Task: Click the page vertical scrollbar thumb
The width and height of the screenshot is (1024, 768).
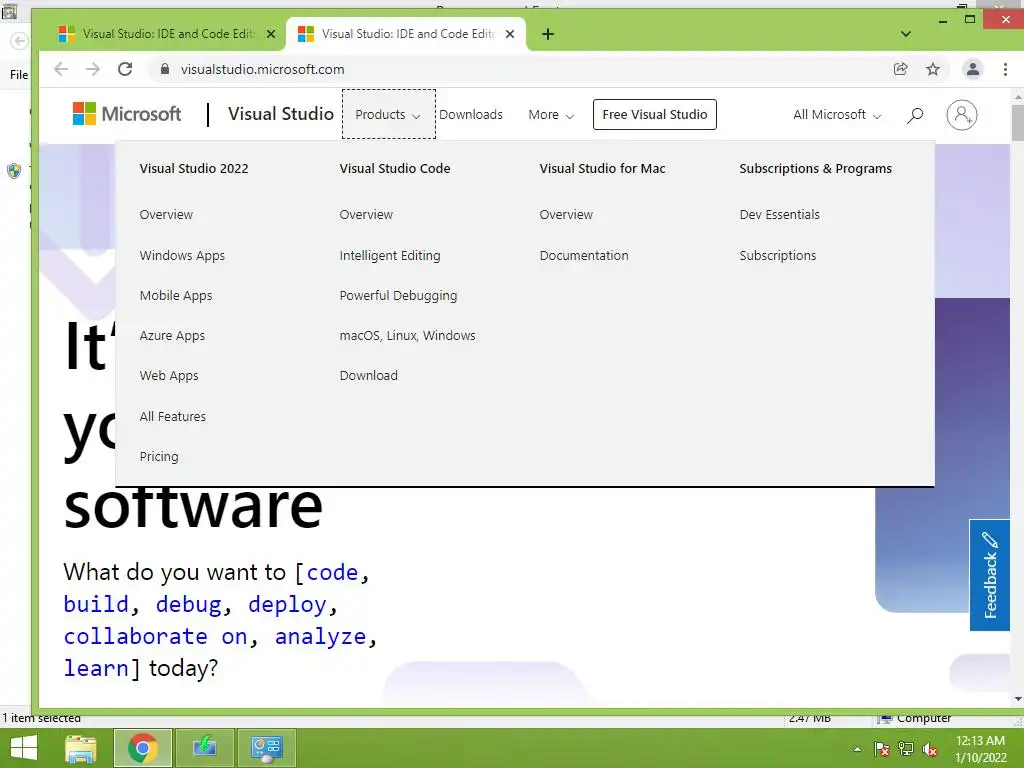Action: pyautogui.click(x=1017, y=122)
